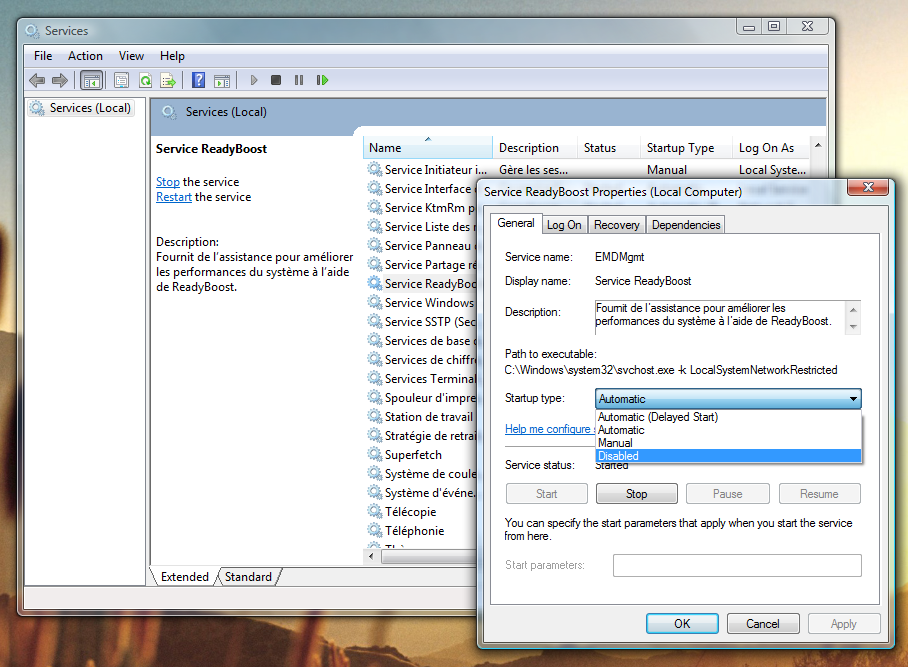Select the 'Services Terminal' row
This screenshot has height=667, width=908.
422,379
